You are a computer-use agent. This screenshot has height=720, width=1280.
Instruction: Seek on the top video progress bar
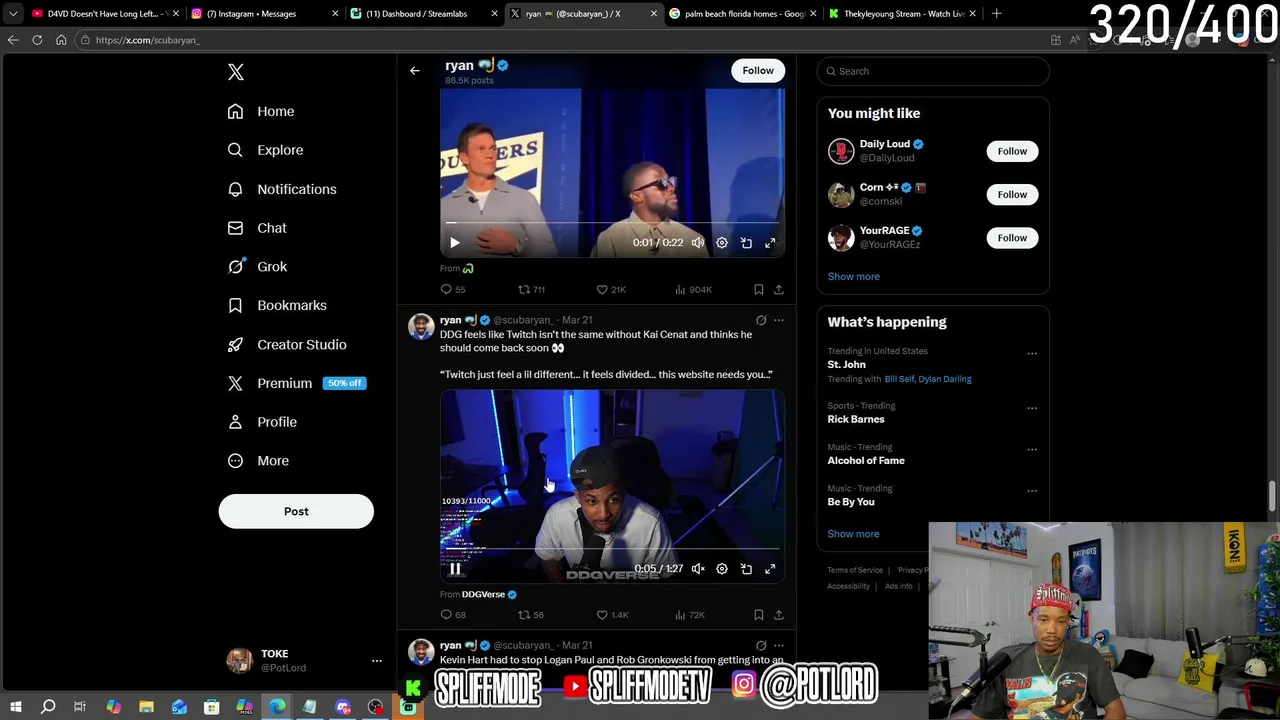pos(612,222)
